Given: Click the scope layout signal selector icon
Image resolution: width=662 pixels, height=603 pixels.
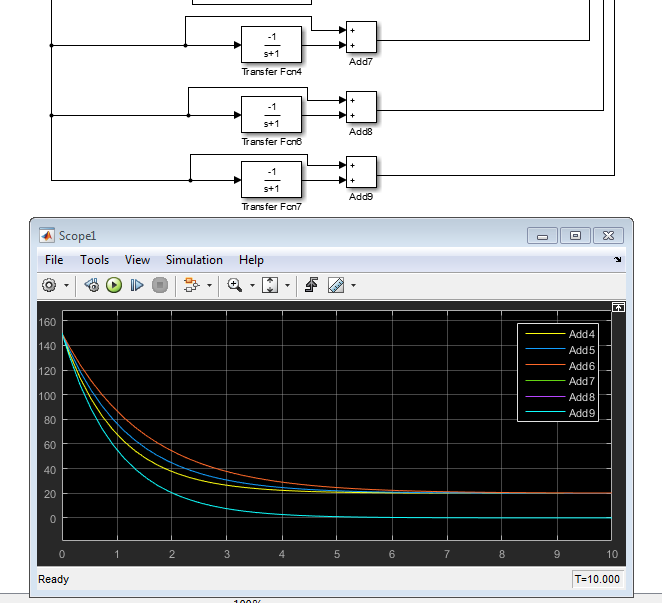Looking at the screenshot, I should click(192, 285).
